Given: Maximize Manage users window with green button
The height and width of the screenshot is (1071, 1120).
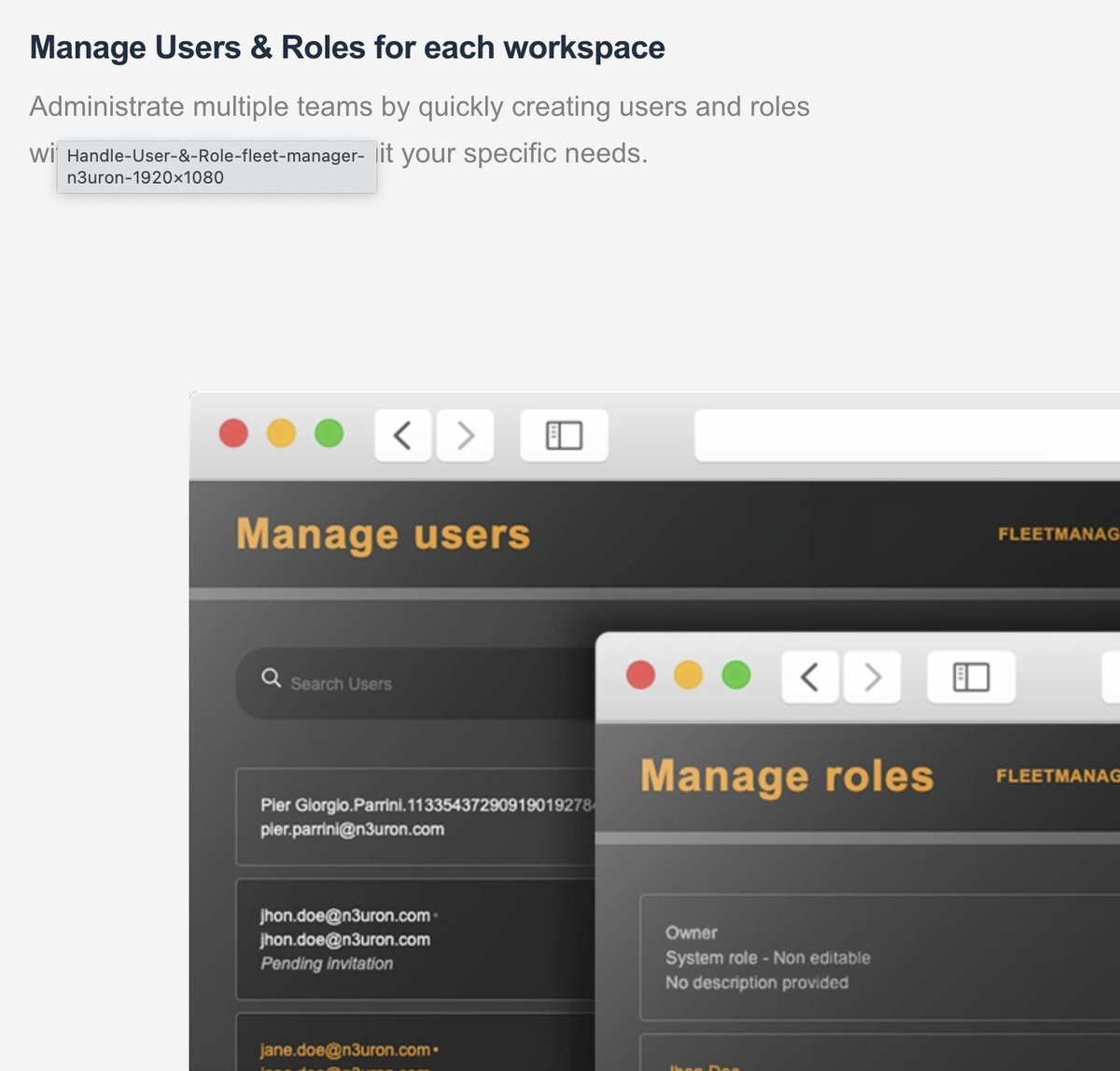Looking at the screenshot, I should 329,434.
